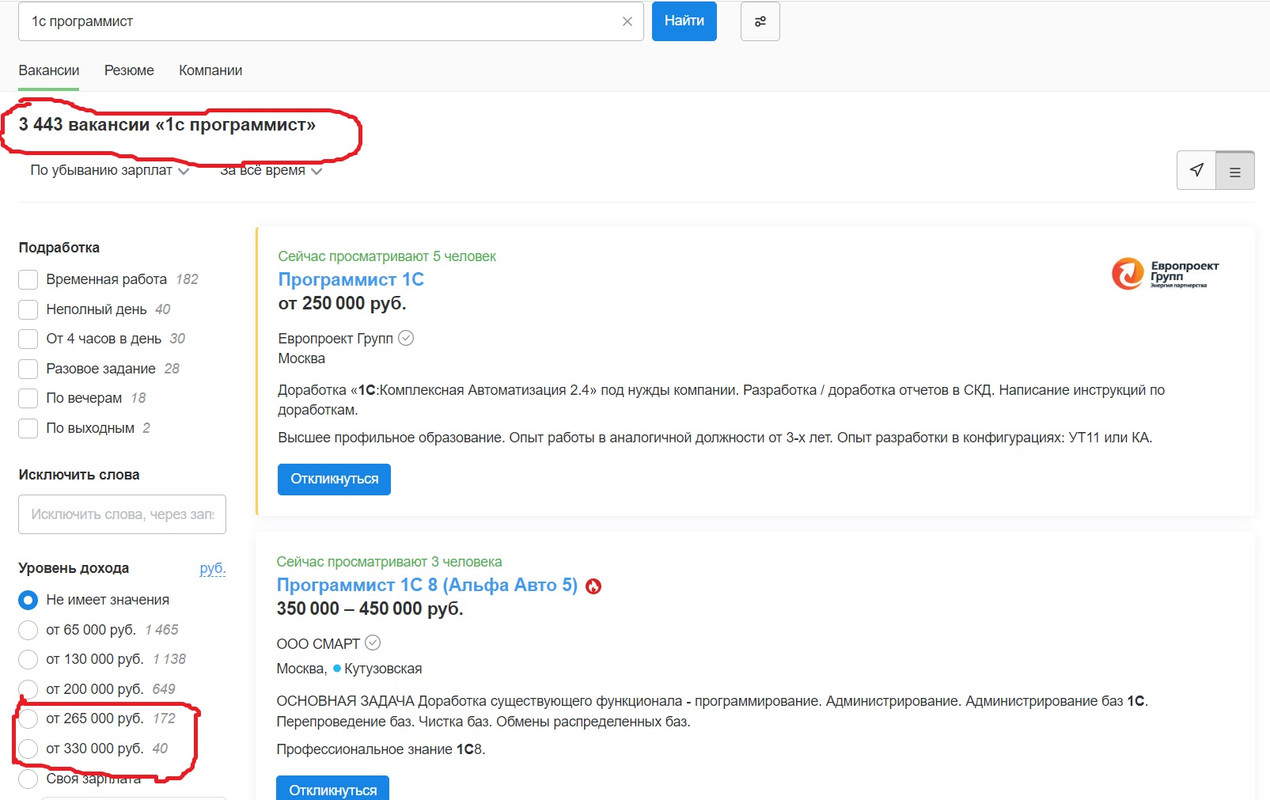Click Откликнуться on the Программист 1С vacancy
The image size is (1270, 800).
[334, 479]
